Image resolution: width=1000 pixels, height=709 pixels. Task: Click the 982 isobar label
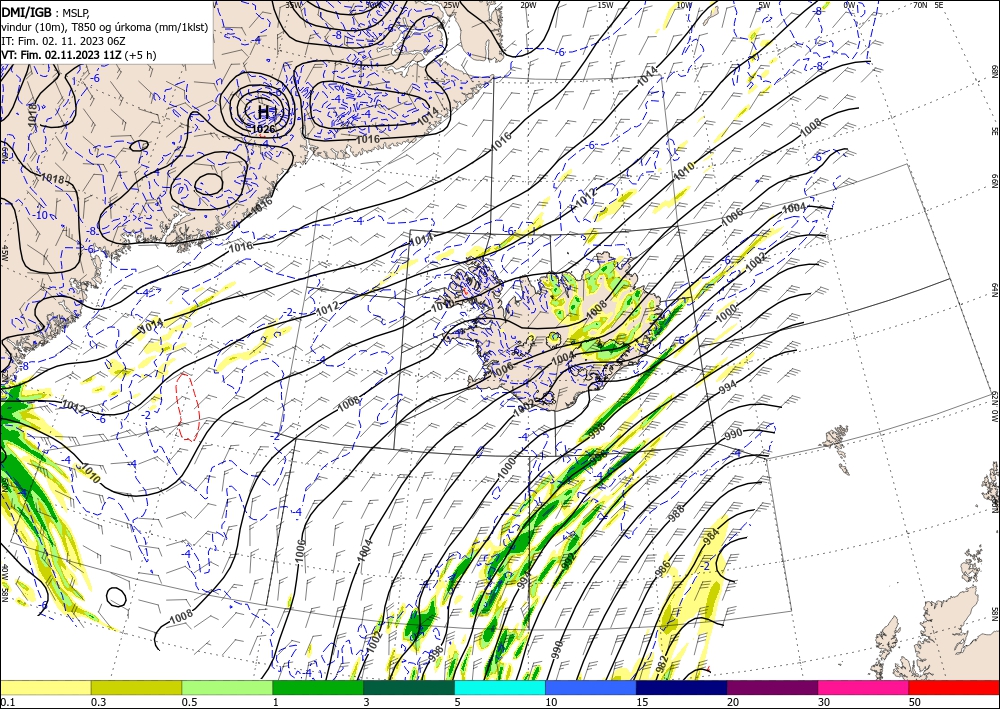tap(661, 664)
